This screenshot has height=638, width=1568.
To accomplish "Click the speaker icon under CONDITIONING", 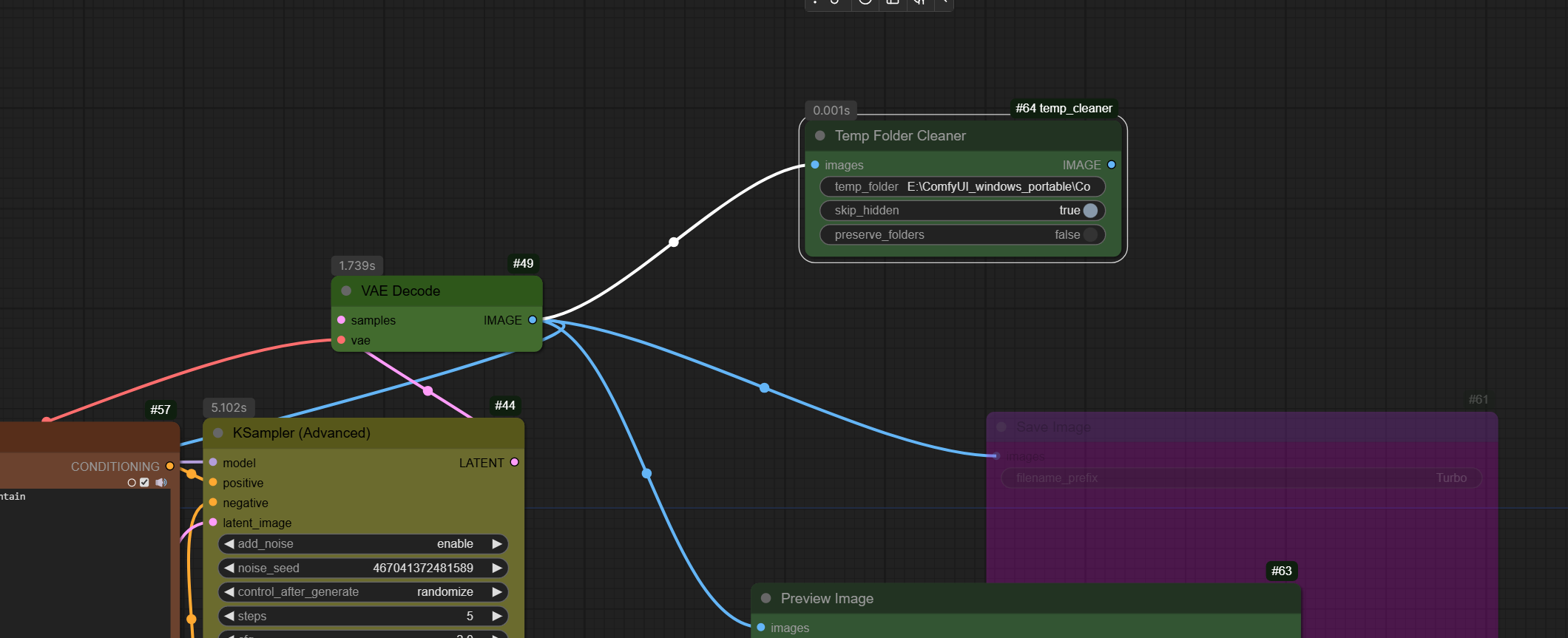I will (x=160, y=483).
